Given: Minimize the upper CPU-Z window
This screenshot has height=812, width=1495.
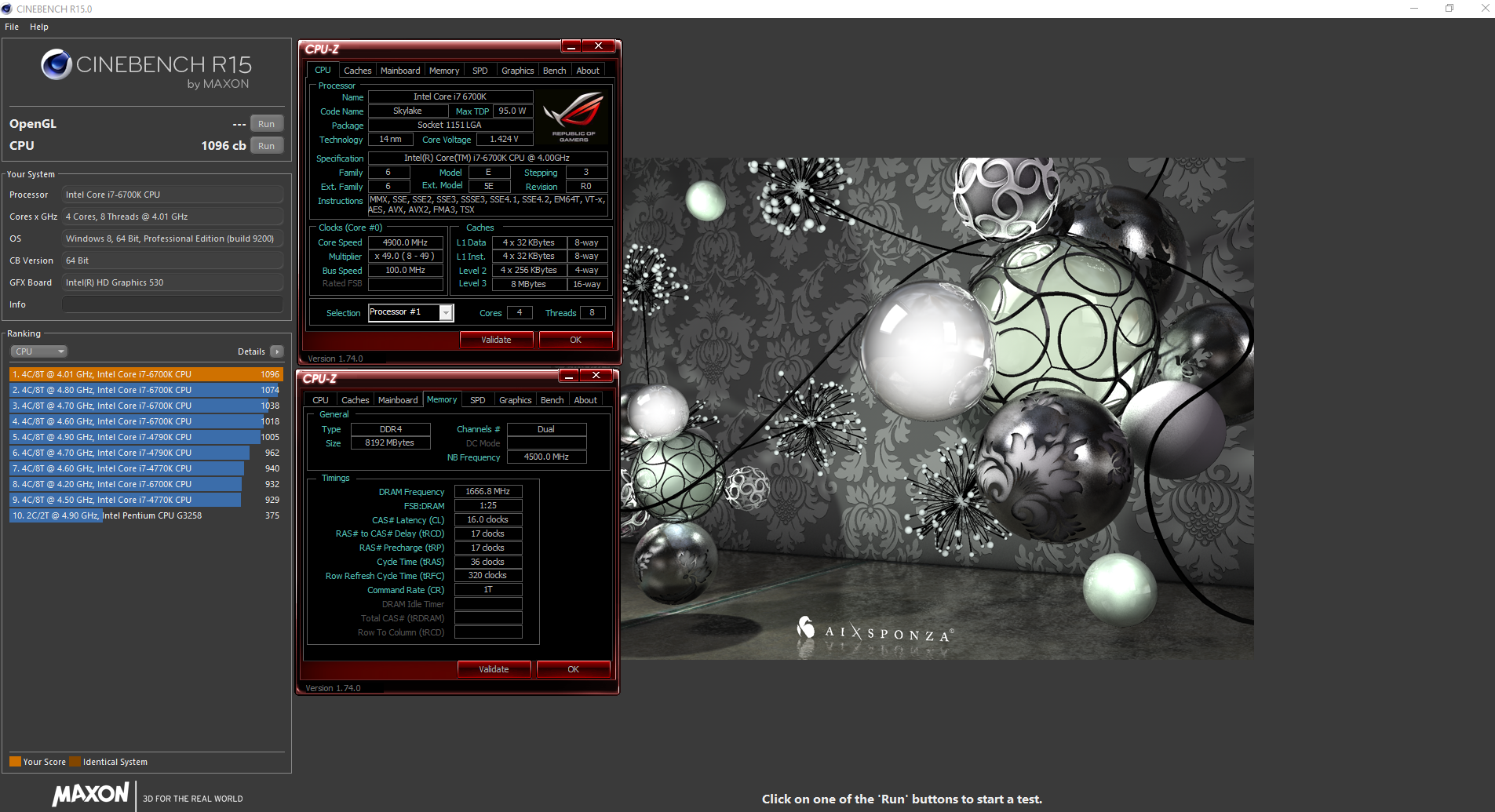Looking at the screenshot, I should pos(571,46).
